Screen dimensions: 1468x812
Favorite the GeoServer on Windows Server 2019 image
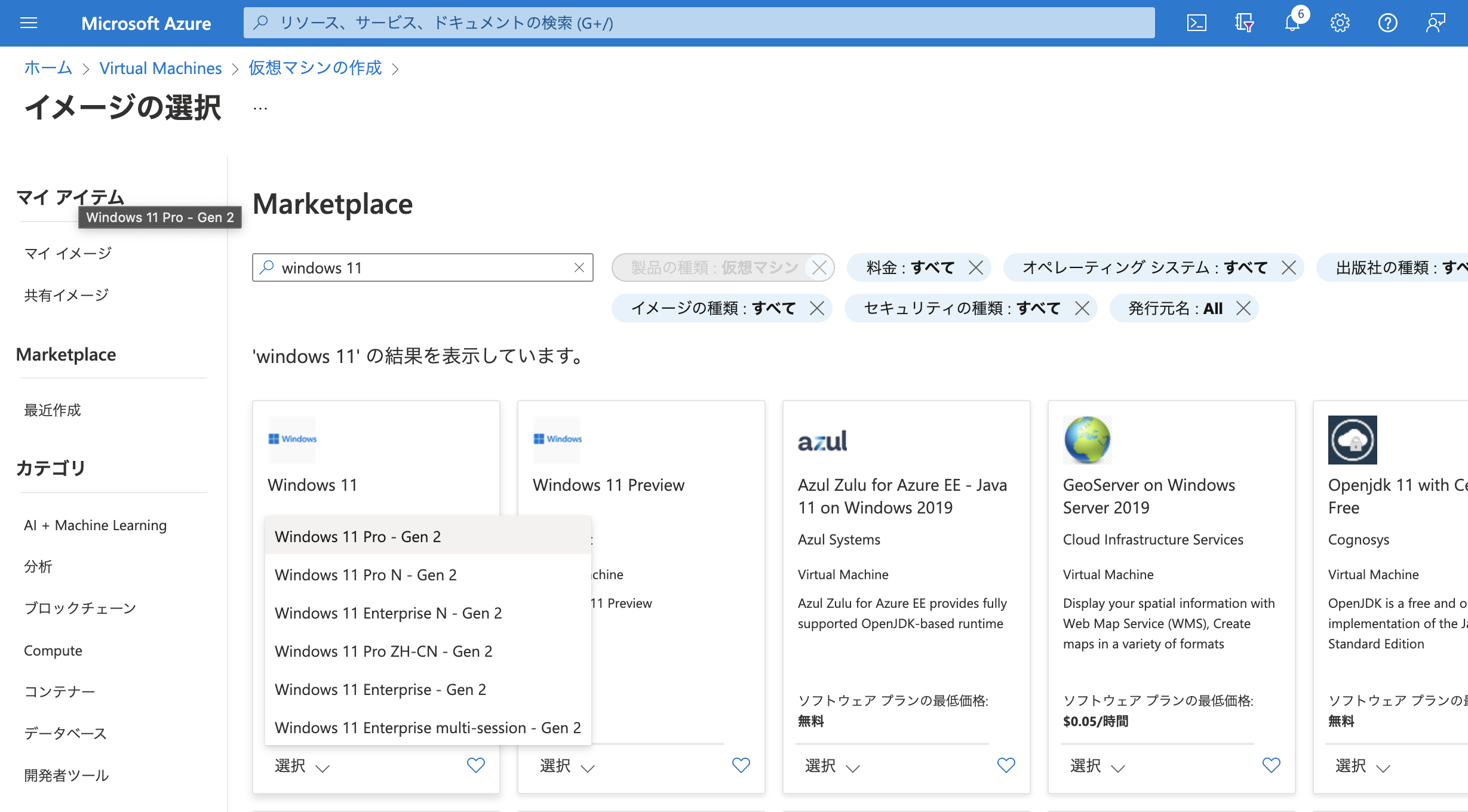[1271, 765]
